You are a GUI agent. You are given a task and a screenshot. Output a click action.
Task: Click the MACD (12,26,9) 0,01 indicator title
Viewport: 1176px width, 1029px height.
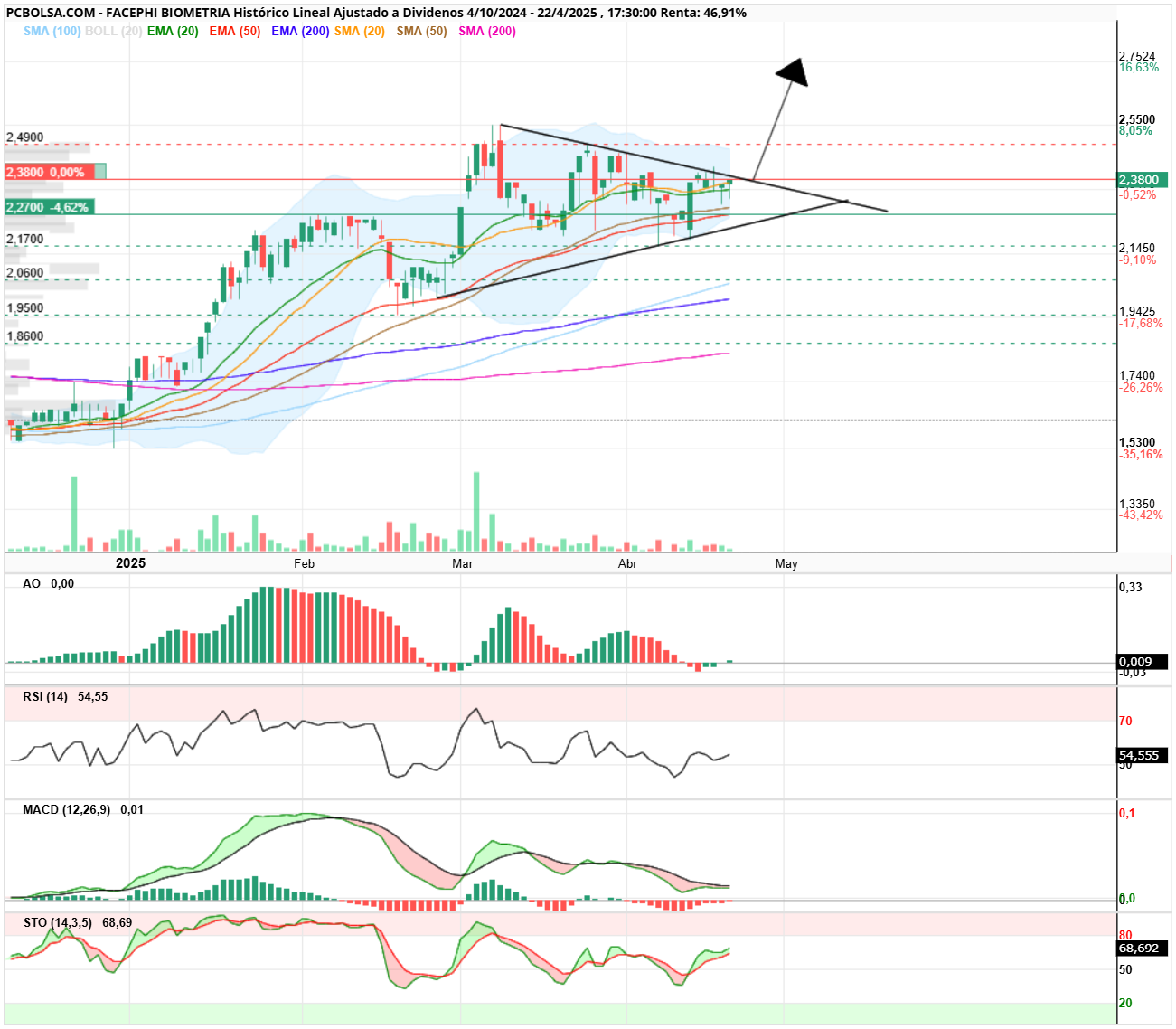pyautogui.click(x=83, y=809)
